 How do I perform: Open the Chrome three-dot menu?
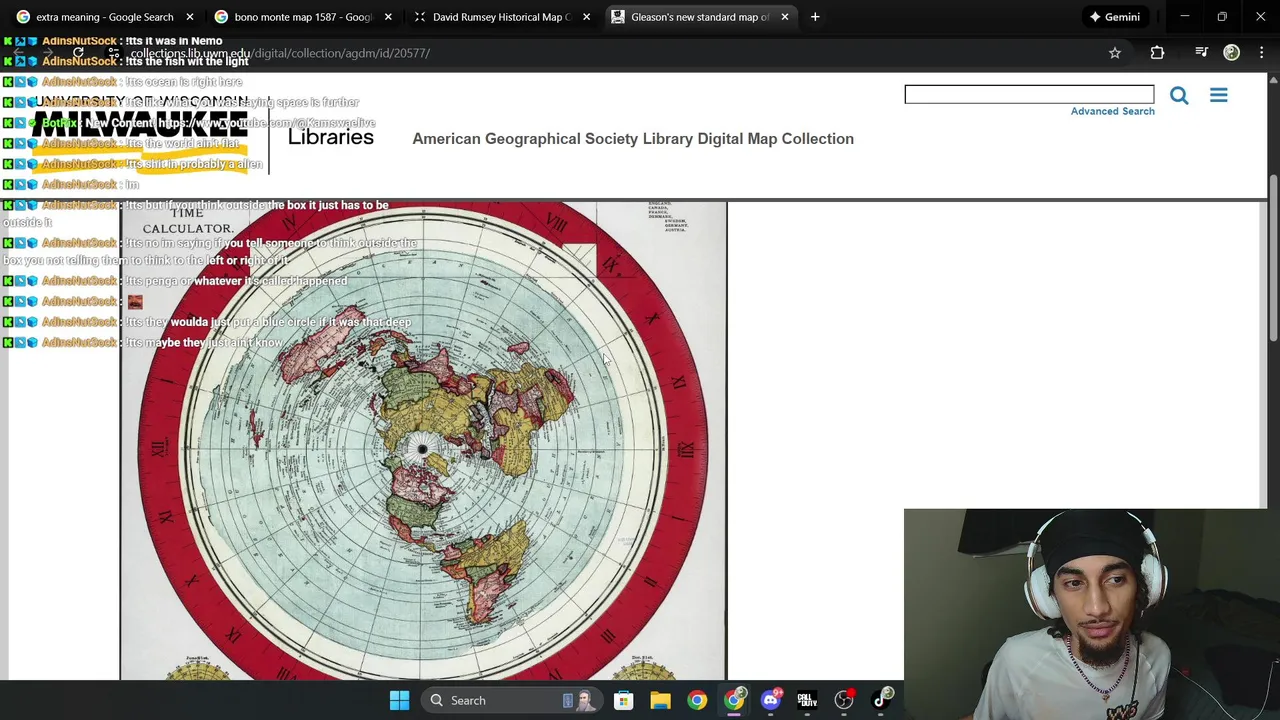tap(1261, 53)
